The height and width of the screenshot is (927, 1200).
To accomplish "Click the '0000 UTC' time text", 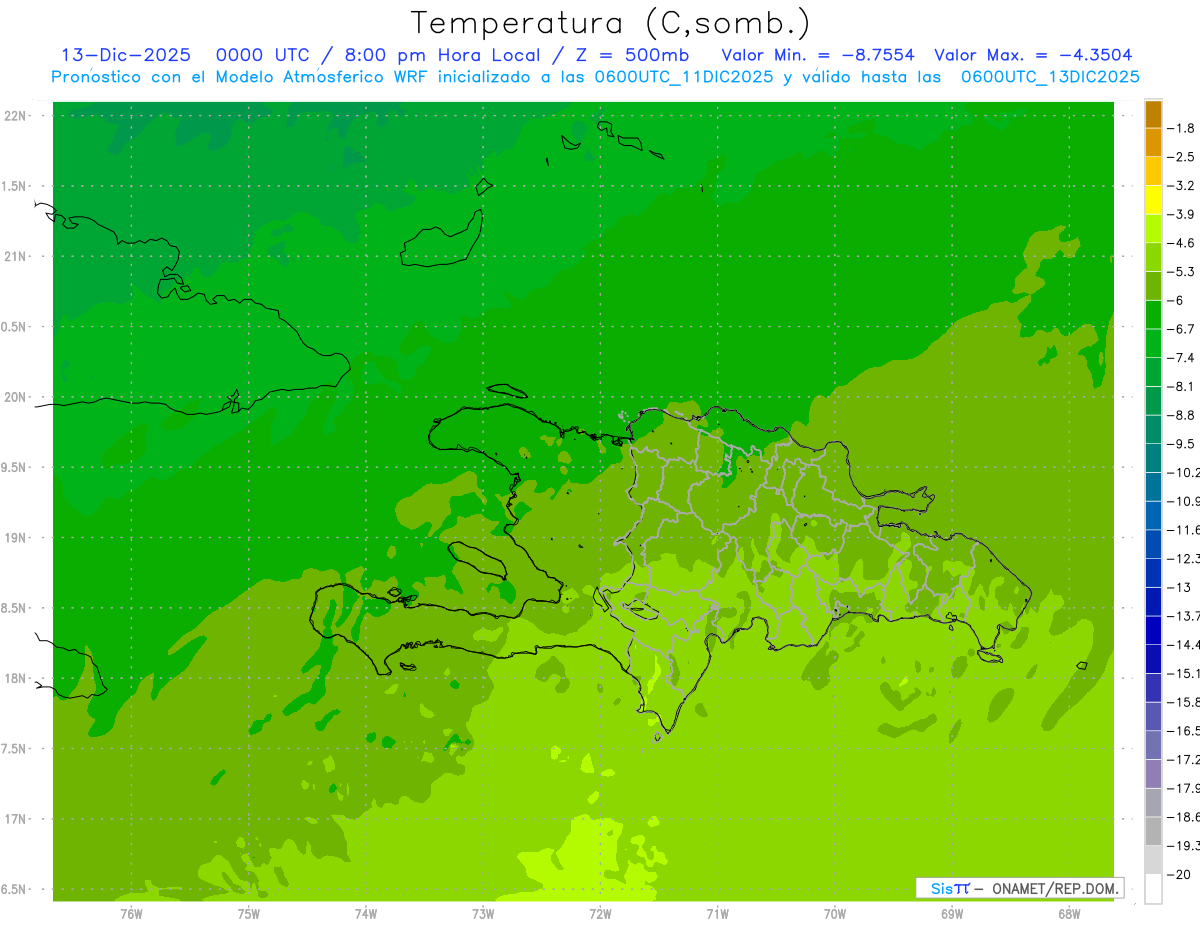I will pos(262,55).
